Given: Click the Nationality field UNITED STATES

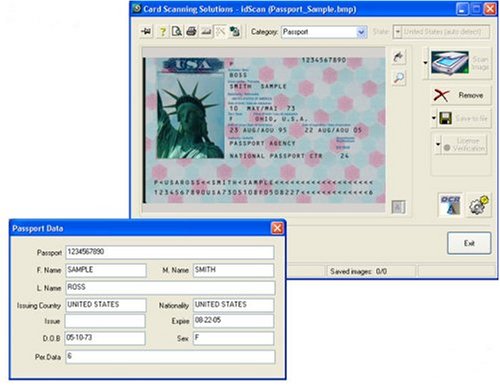Looking at the screenshot, I should click(x=234, y=305).
